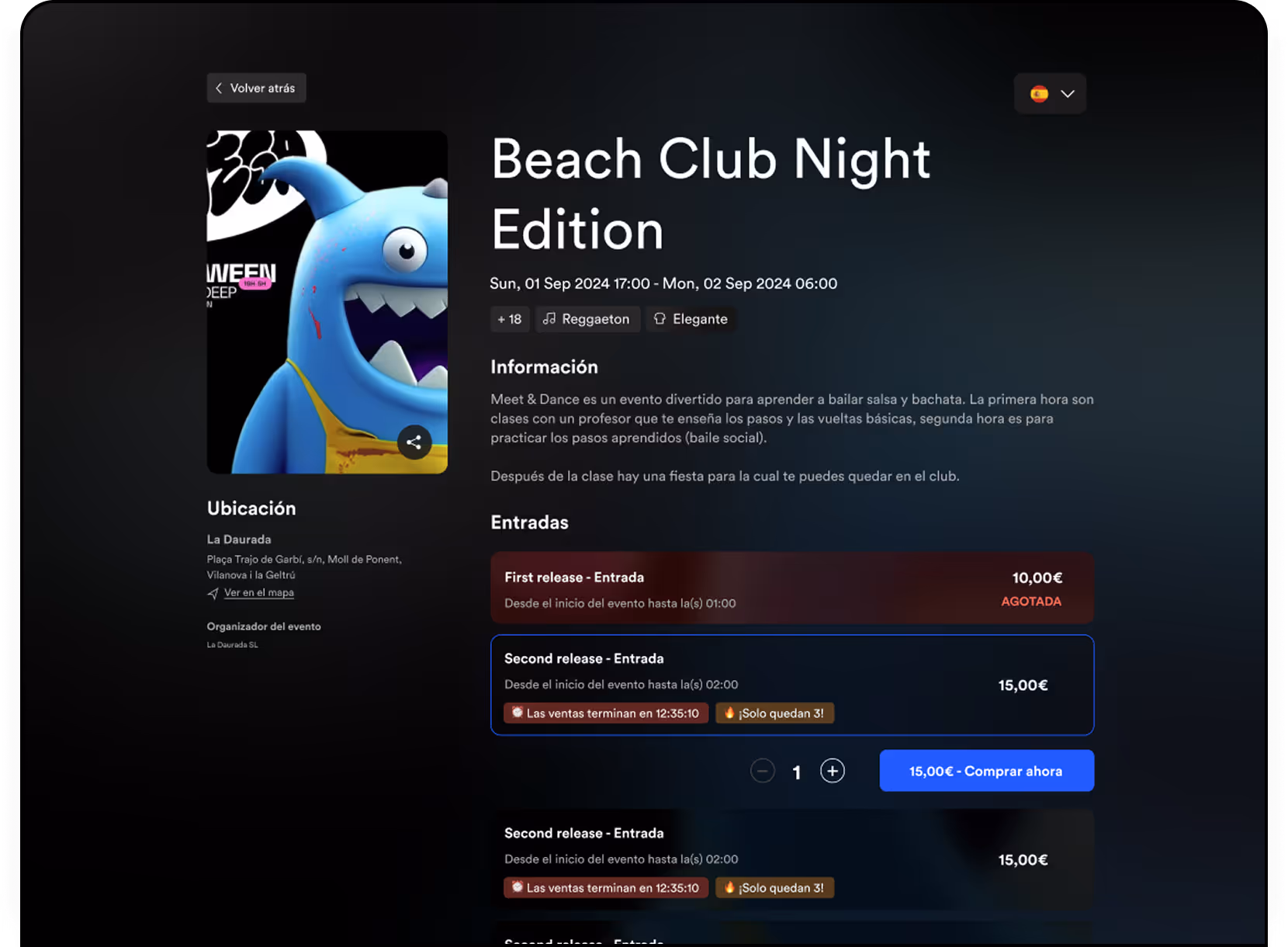This screenshot has height=947, width=1288.
Task: Click the Reggaeton genre tag
Action: click(587, 319)
